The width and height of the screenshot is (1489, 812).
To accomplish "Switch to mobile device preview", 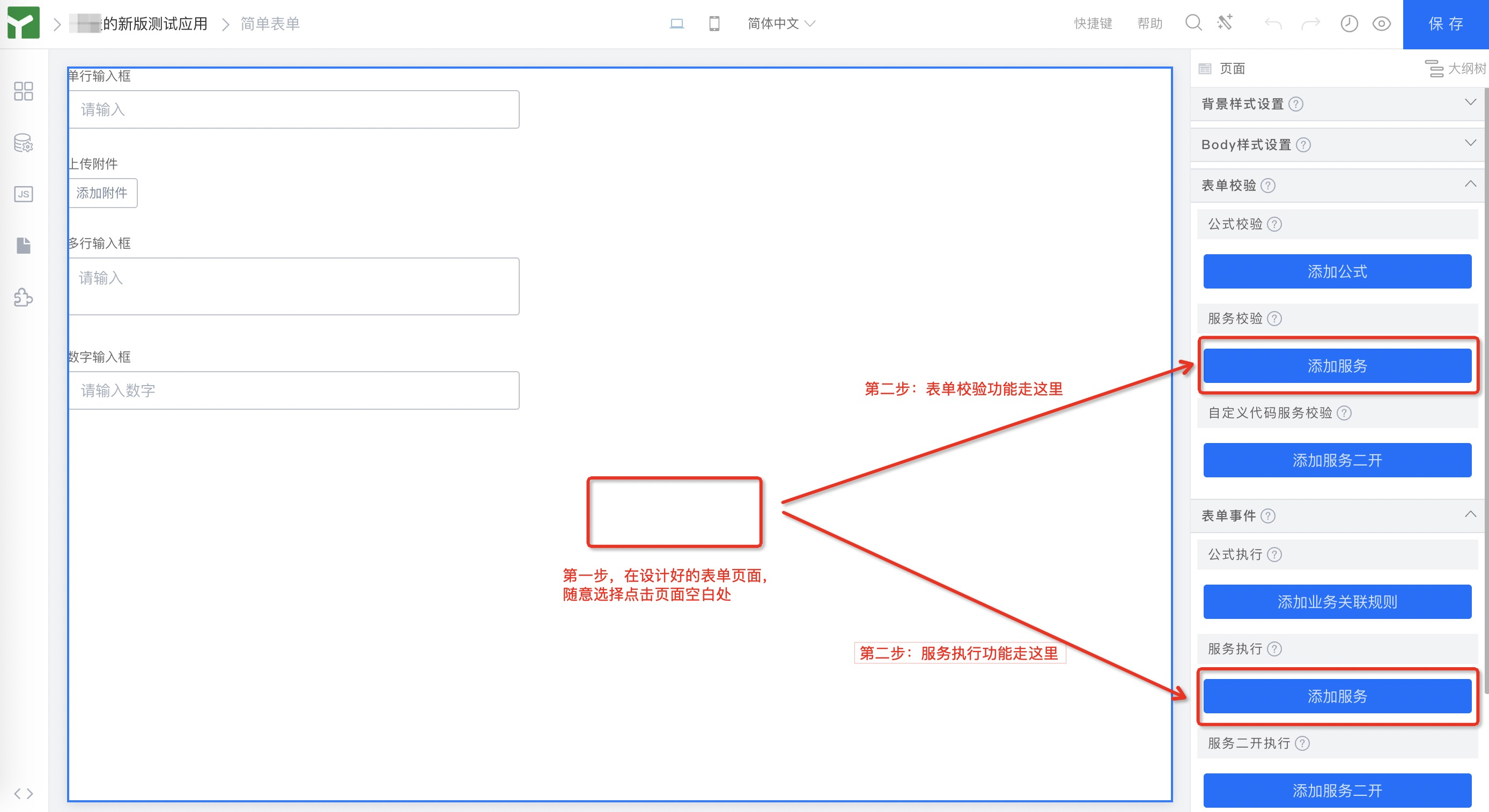I will point(714,24).
